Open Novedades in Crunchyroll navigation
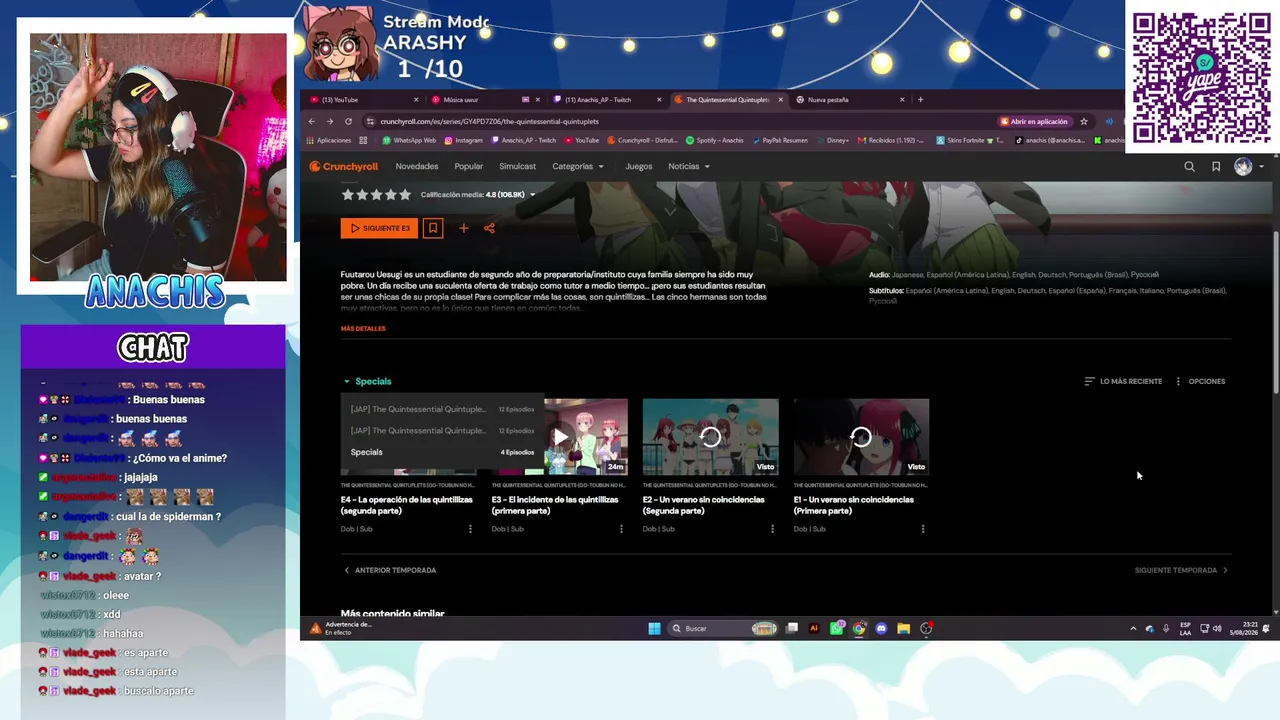 [x=417, y=167]
